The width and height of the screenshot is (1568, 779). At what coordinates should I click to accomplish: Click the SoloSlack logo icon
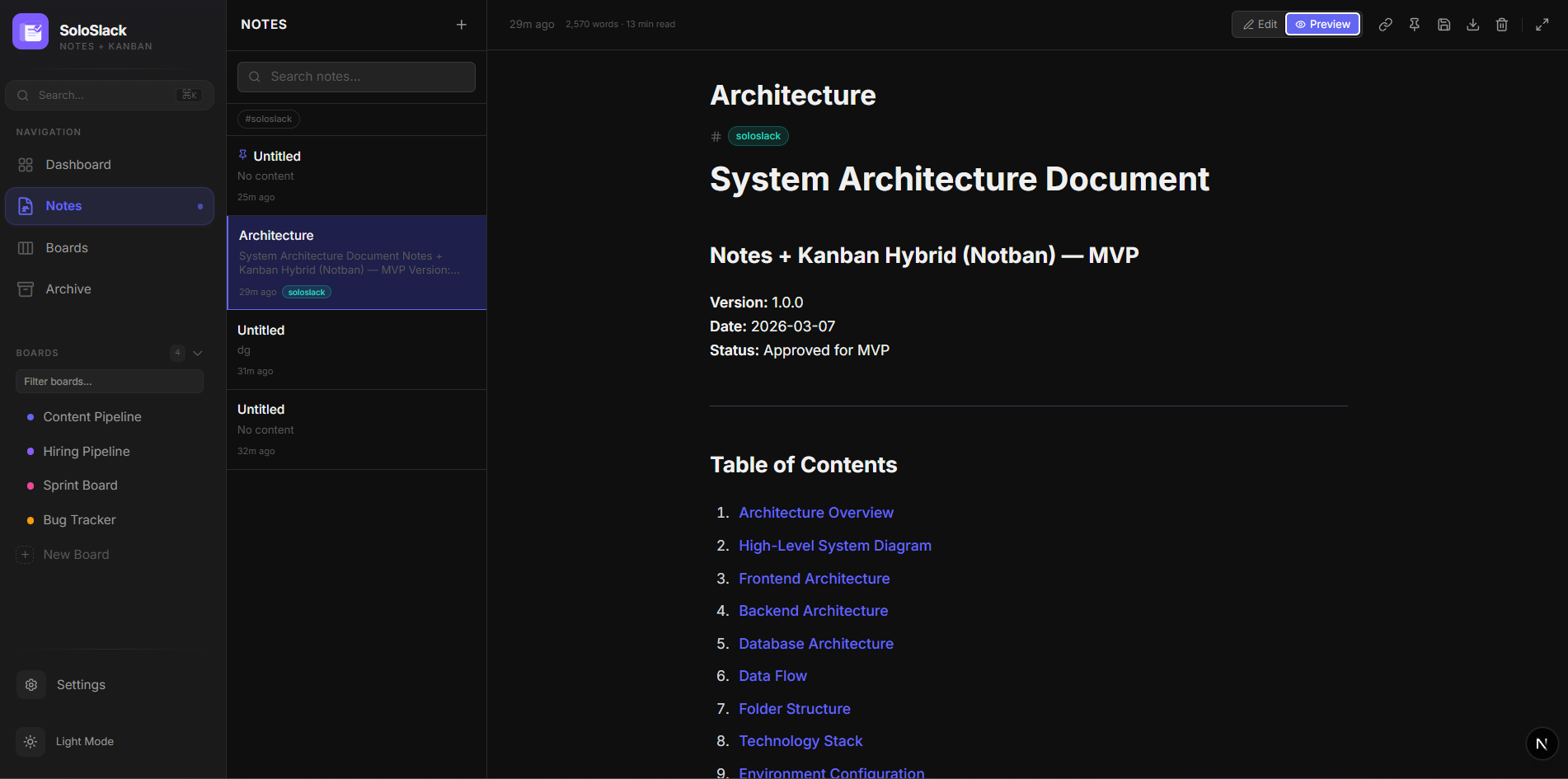click(31, 32)
